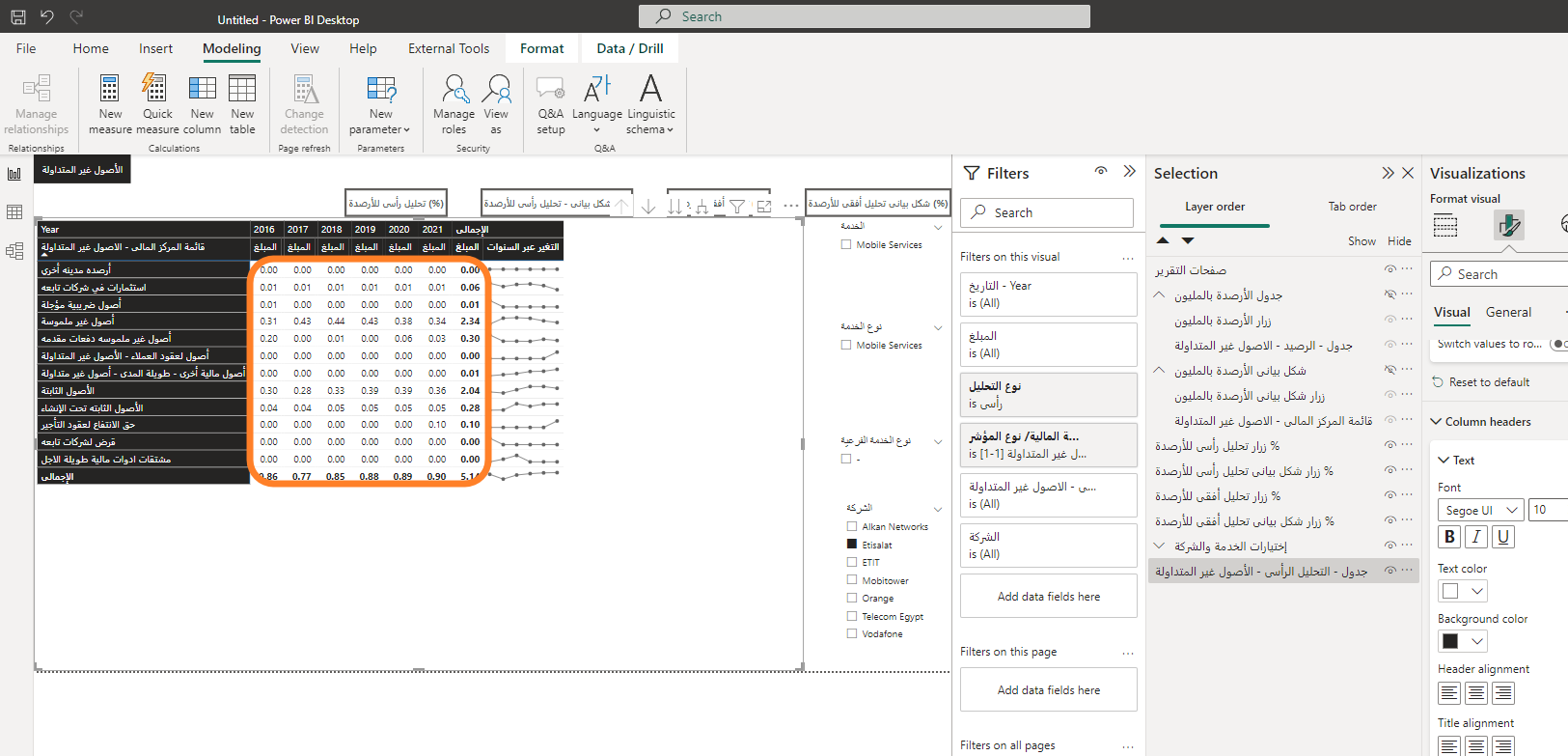Image resolution: width=1568 pixels, height=756 pixels.
Task: Click Reset to default
Action: (x=1481, y=382)
